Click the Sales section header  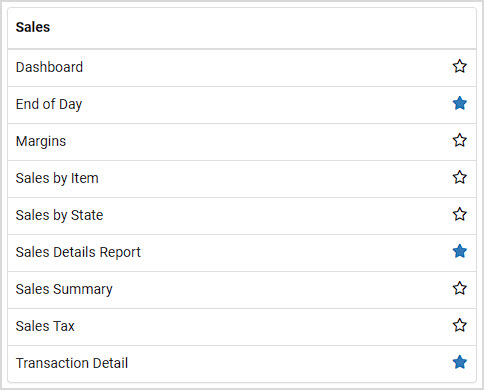click(33, 27)
